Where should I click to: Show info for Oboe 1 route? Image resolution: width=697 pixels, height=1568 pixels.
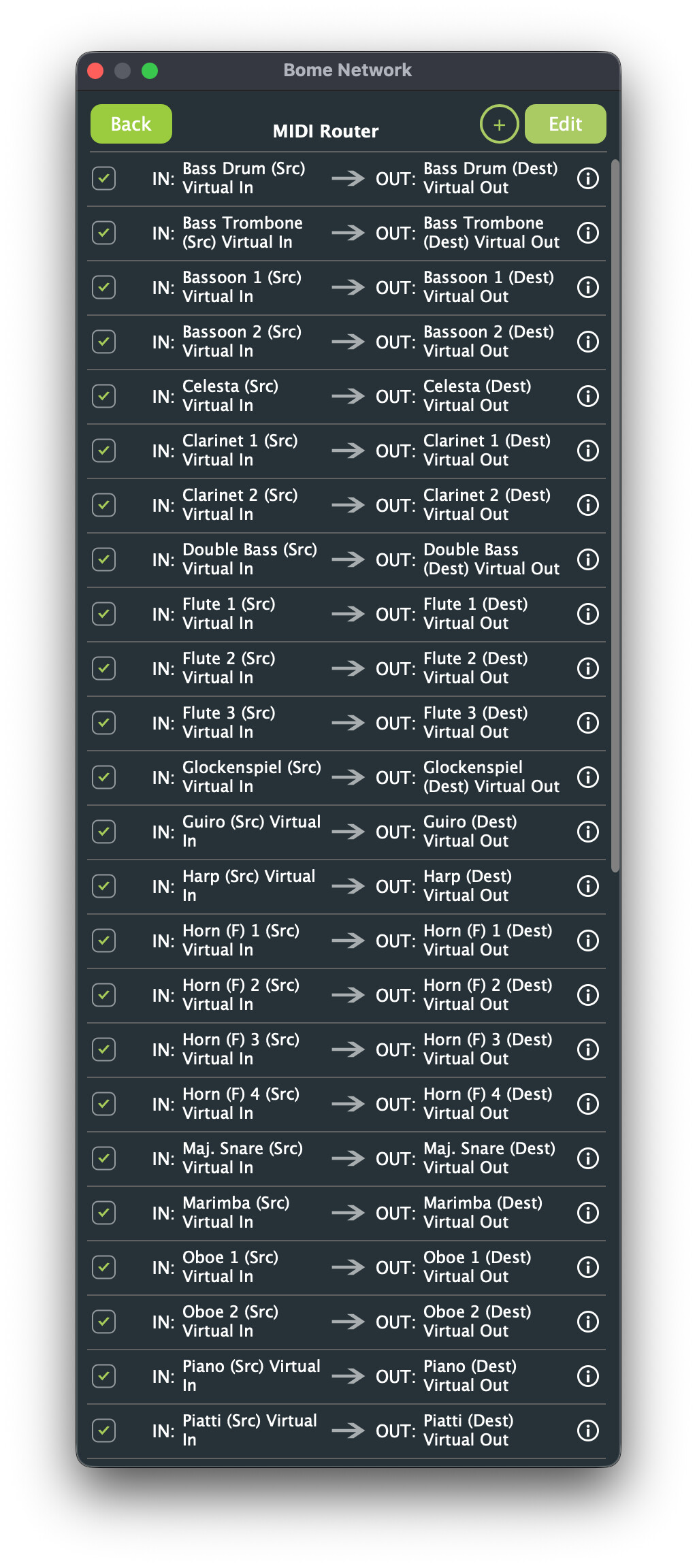coord(587,1267)
